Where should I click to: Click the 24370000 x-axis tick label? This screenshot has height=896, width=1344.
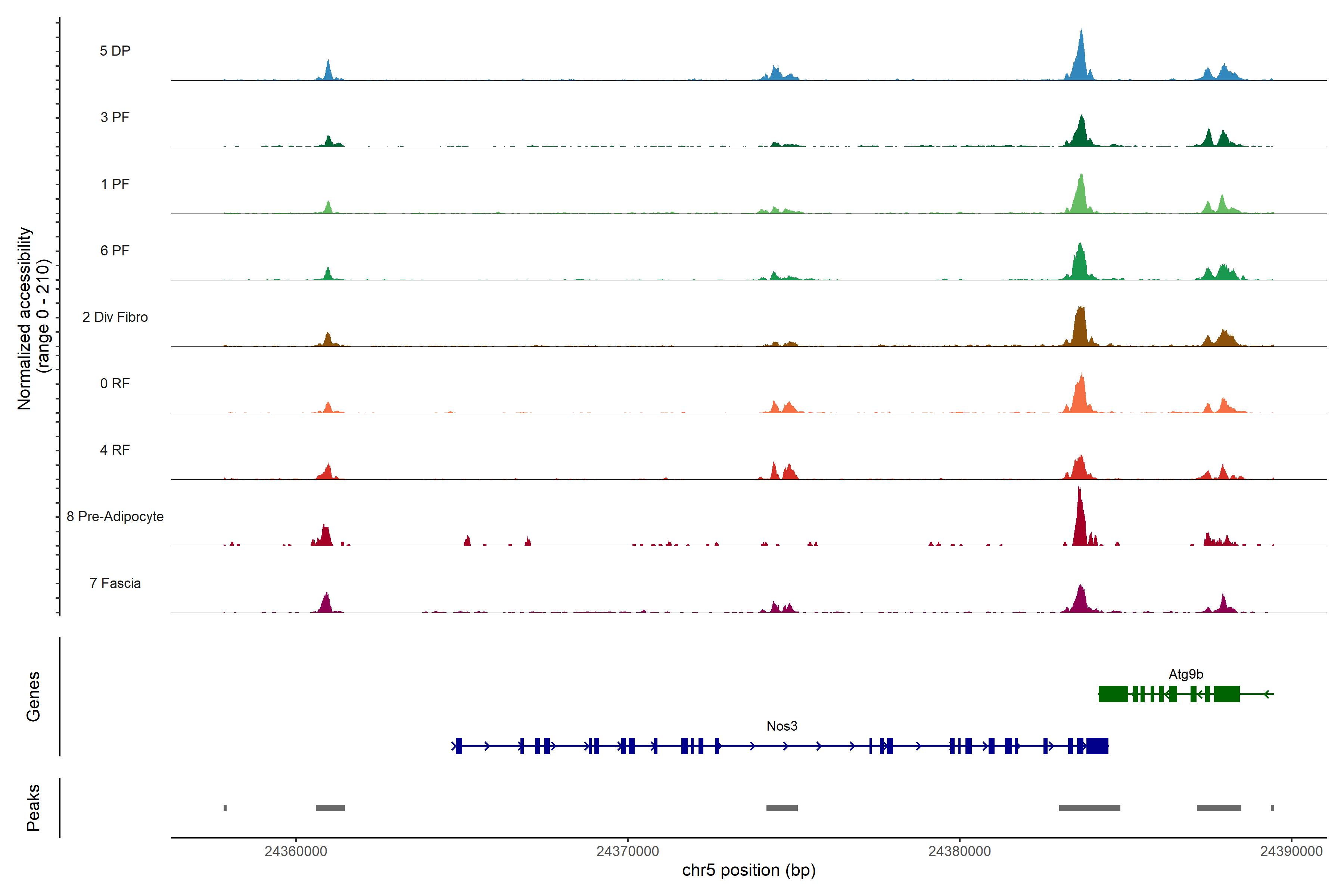[x=628, y=851]
